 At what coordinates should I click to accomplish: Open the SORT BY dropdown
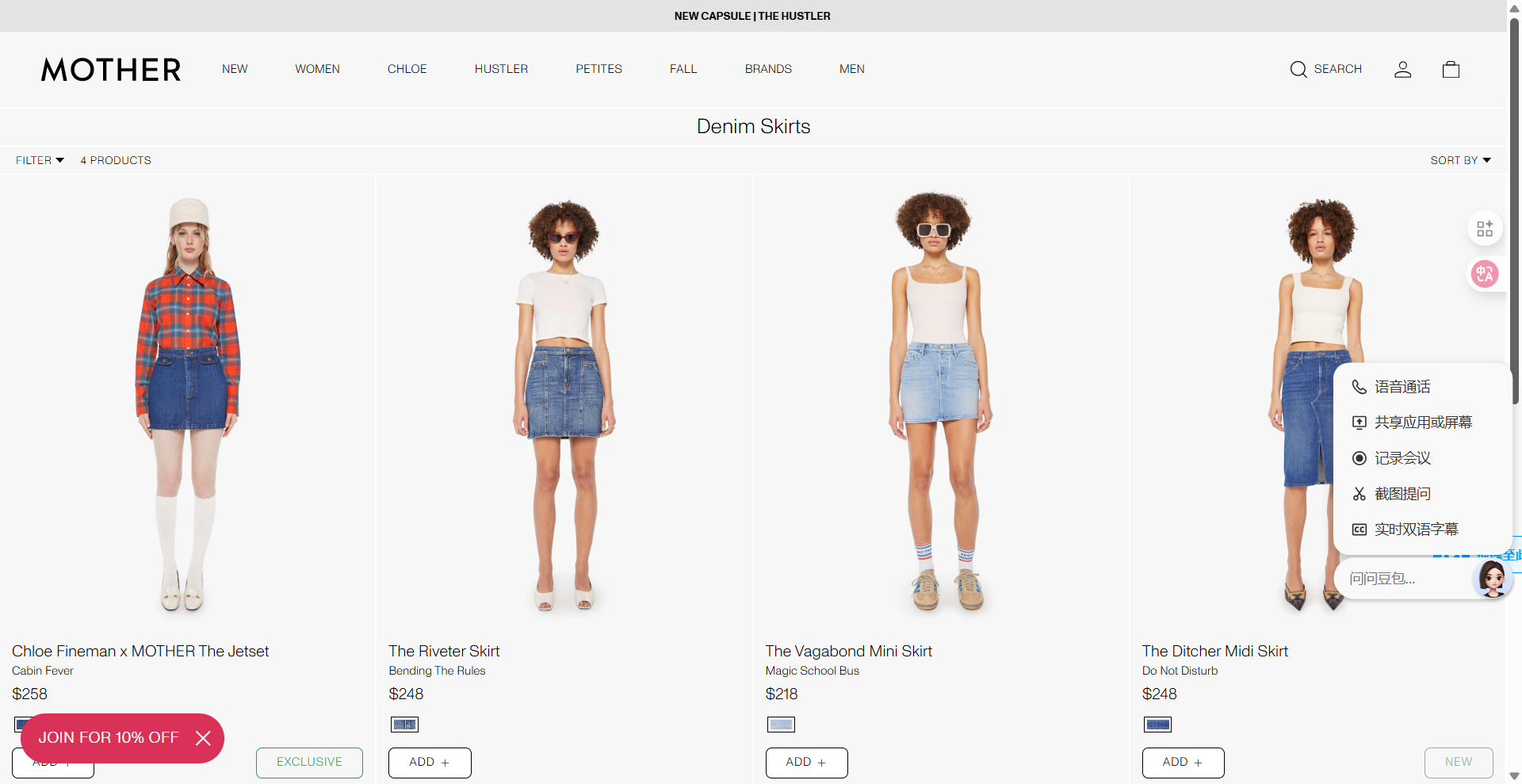point(1460,160)
